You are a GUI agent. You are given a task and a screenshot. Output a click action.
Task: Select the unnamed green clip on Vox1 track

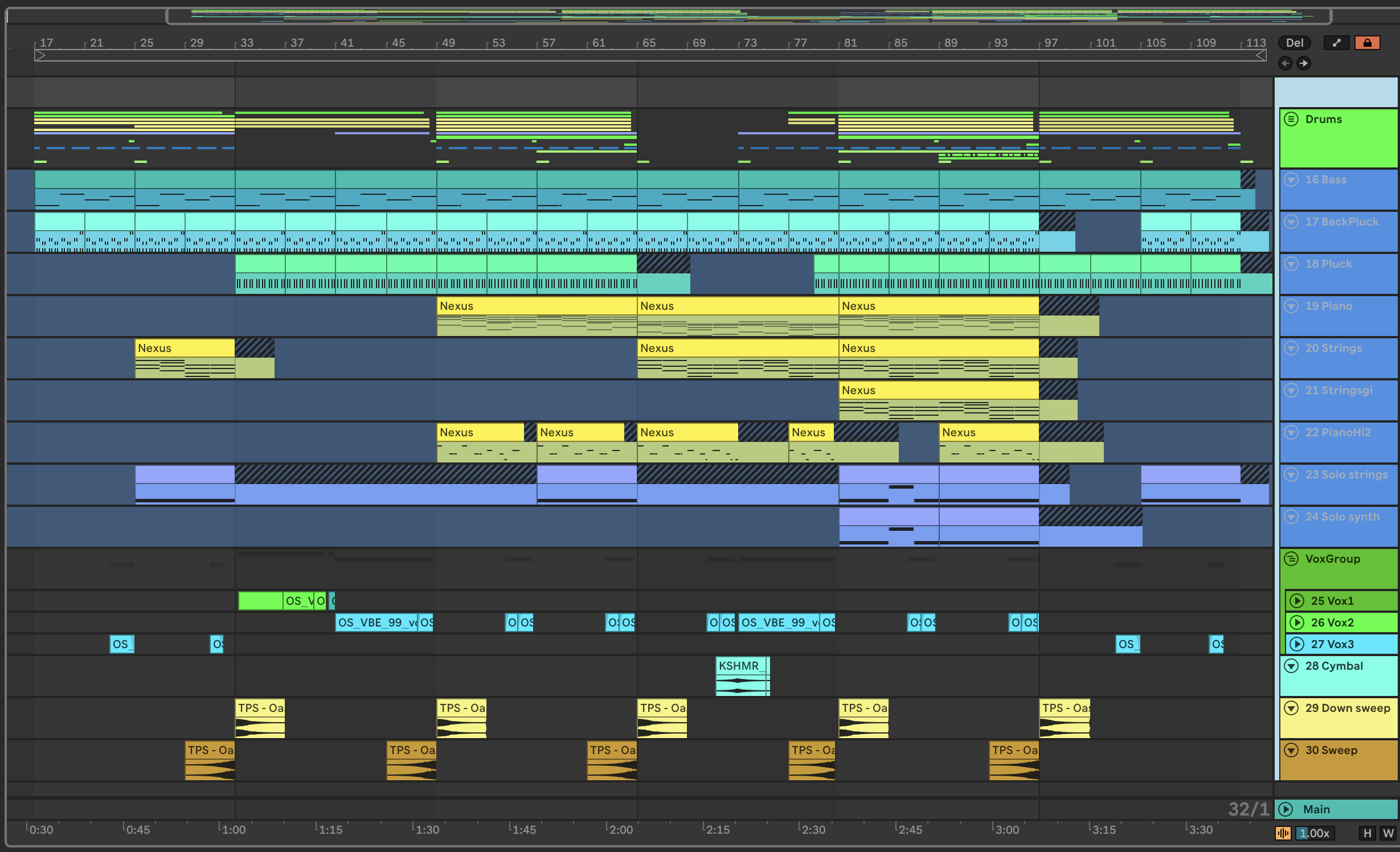tap(261, 601)
